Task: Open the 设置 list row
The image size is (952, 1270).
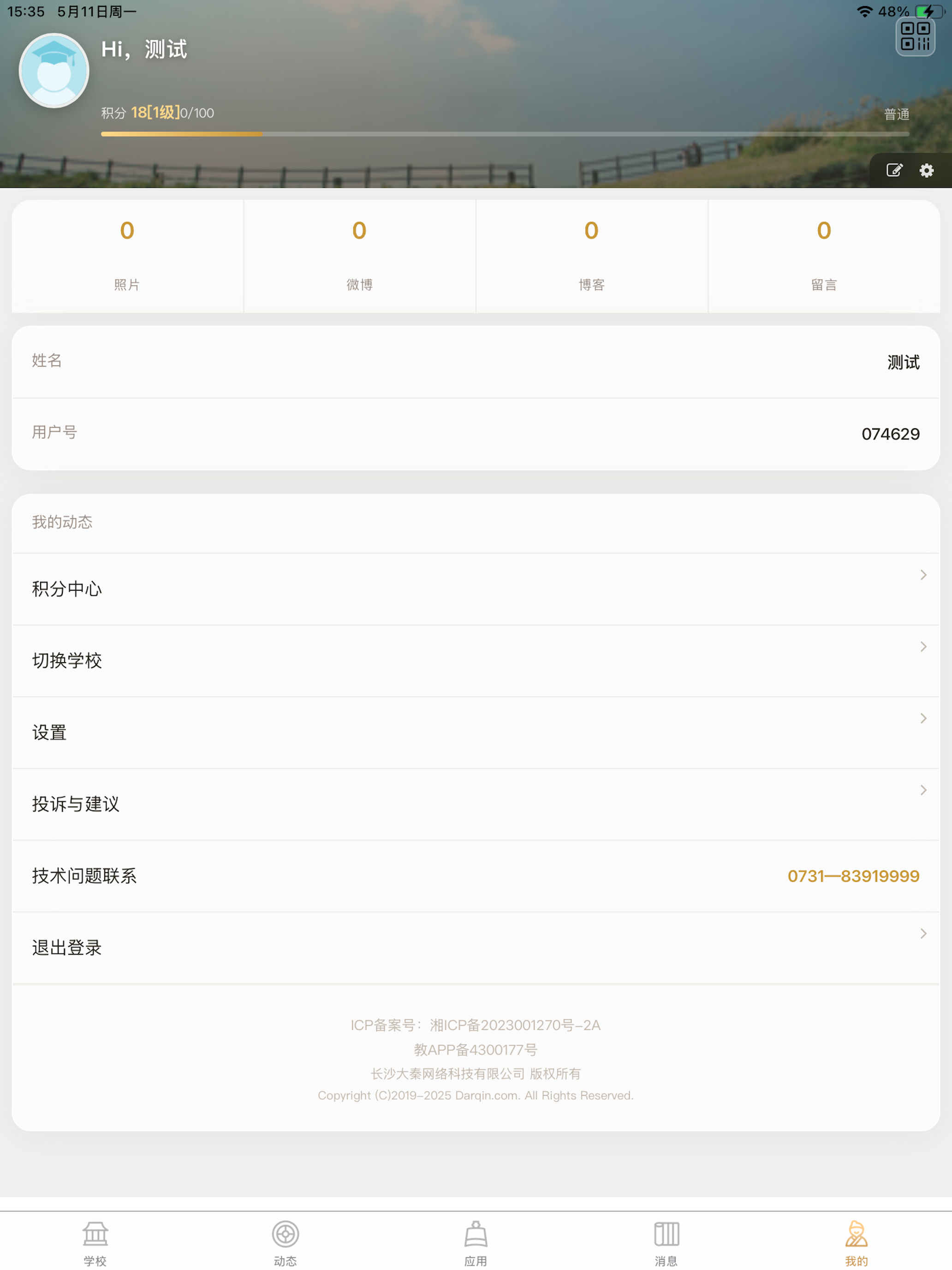Action: coord(476,733)
